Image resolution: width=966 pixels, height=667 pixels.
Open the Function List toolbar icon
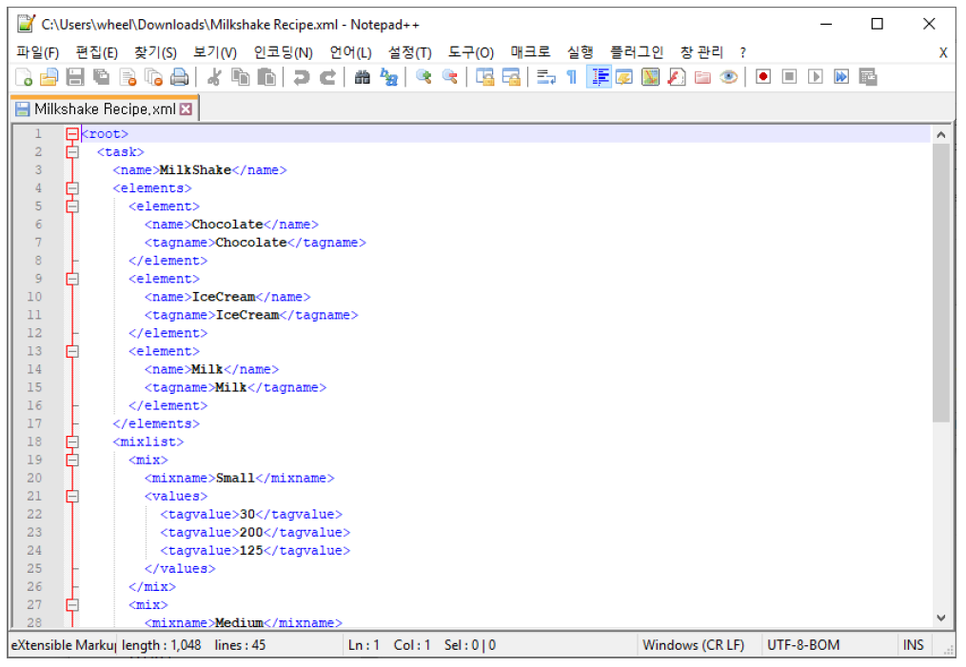676,77
